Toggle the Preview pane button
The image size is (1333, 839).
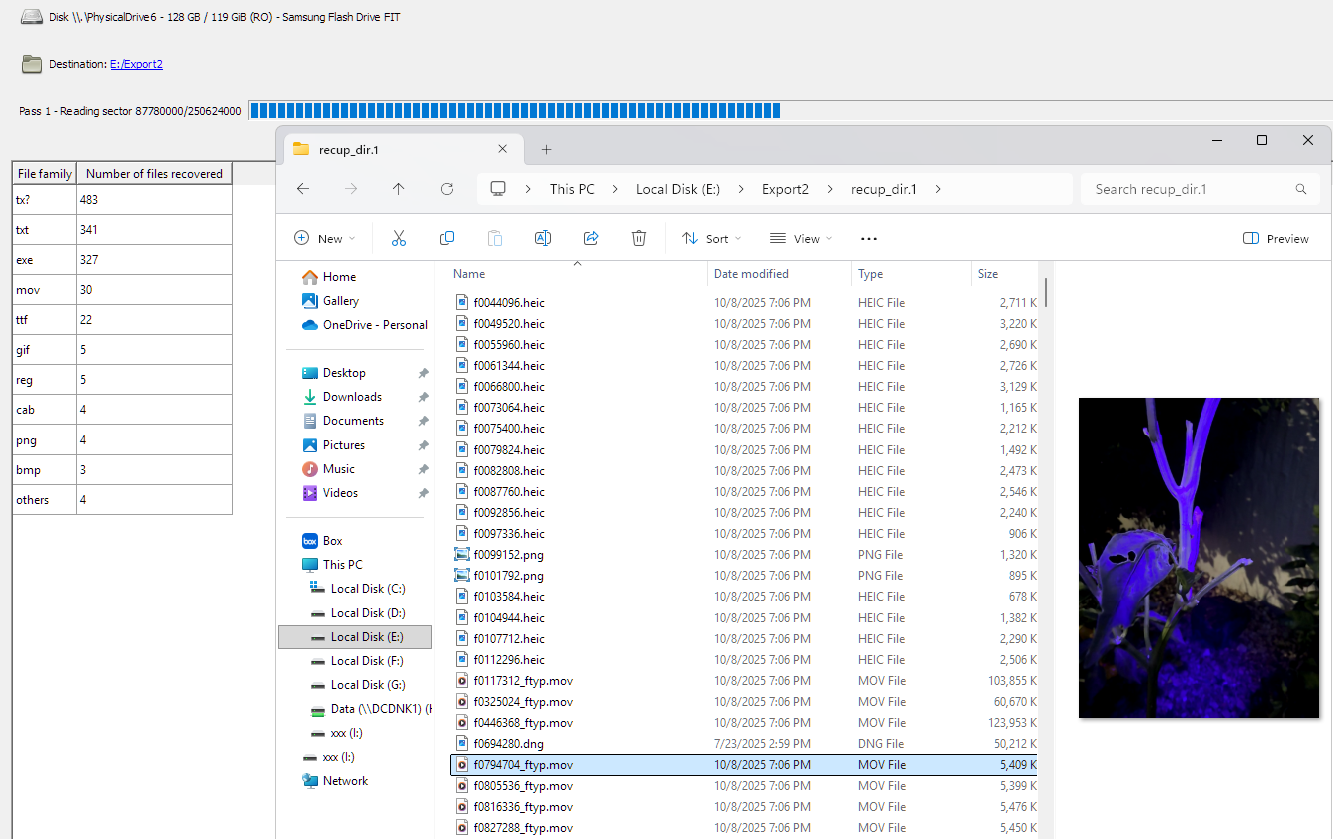[1276, 239]
